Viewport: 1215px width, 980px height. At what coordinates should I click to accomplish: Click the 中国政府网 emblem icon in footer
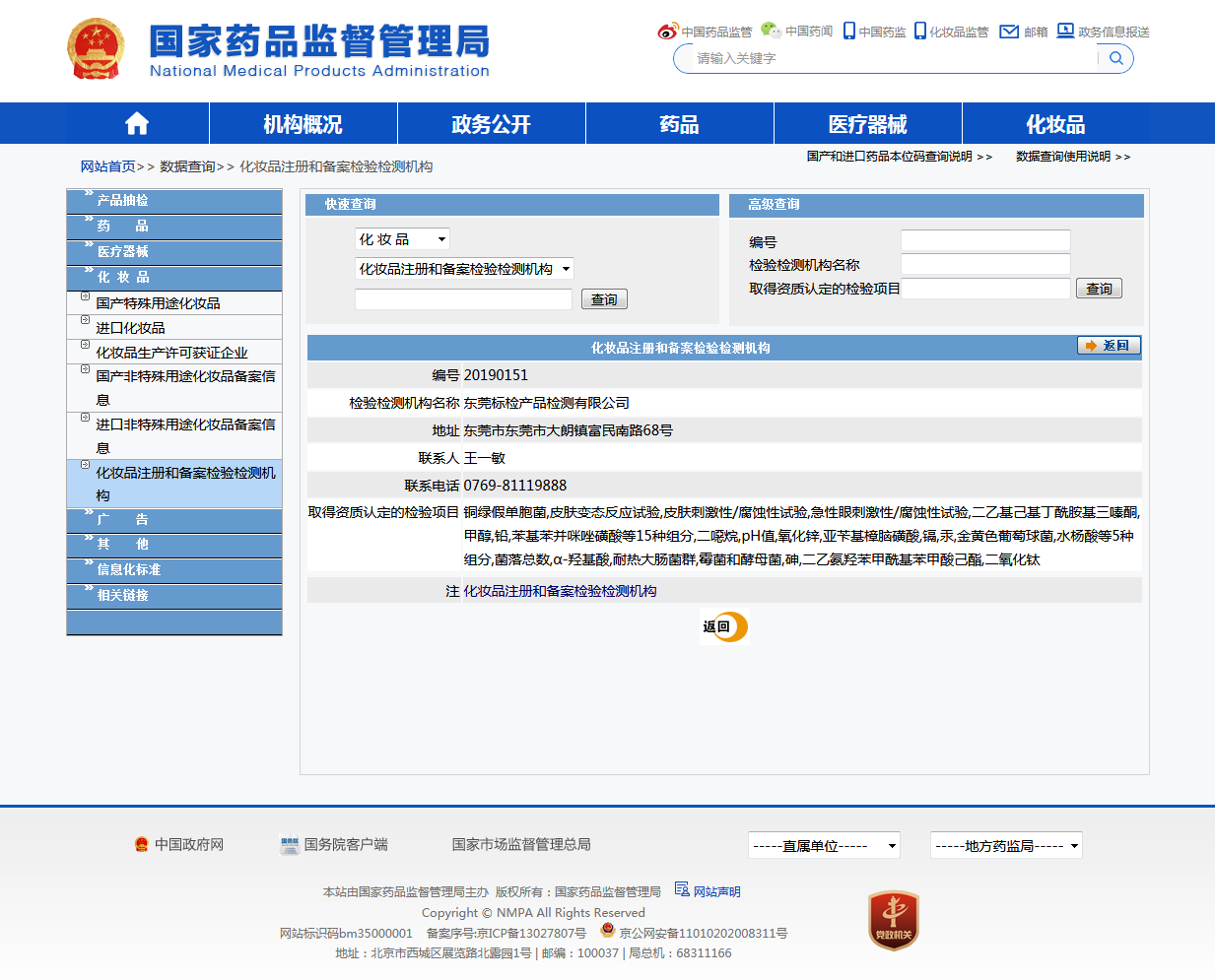click(x=142, y=844)
